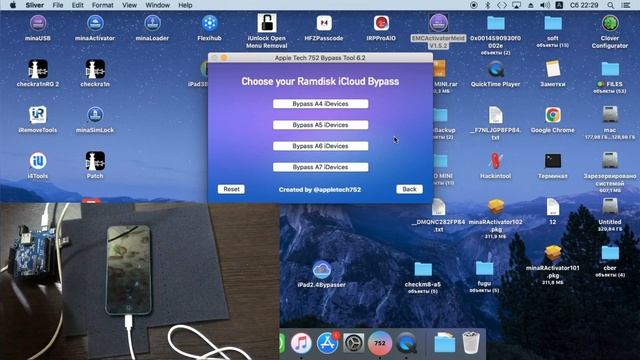Launch the Flexihub desktop app

point(209,23)
